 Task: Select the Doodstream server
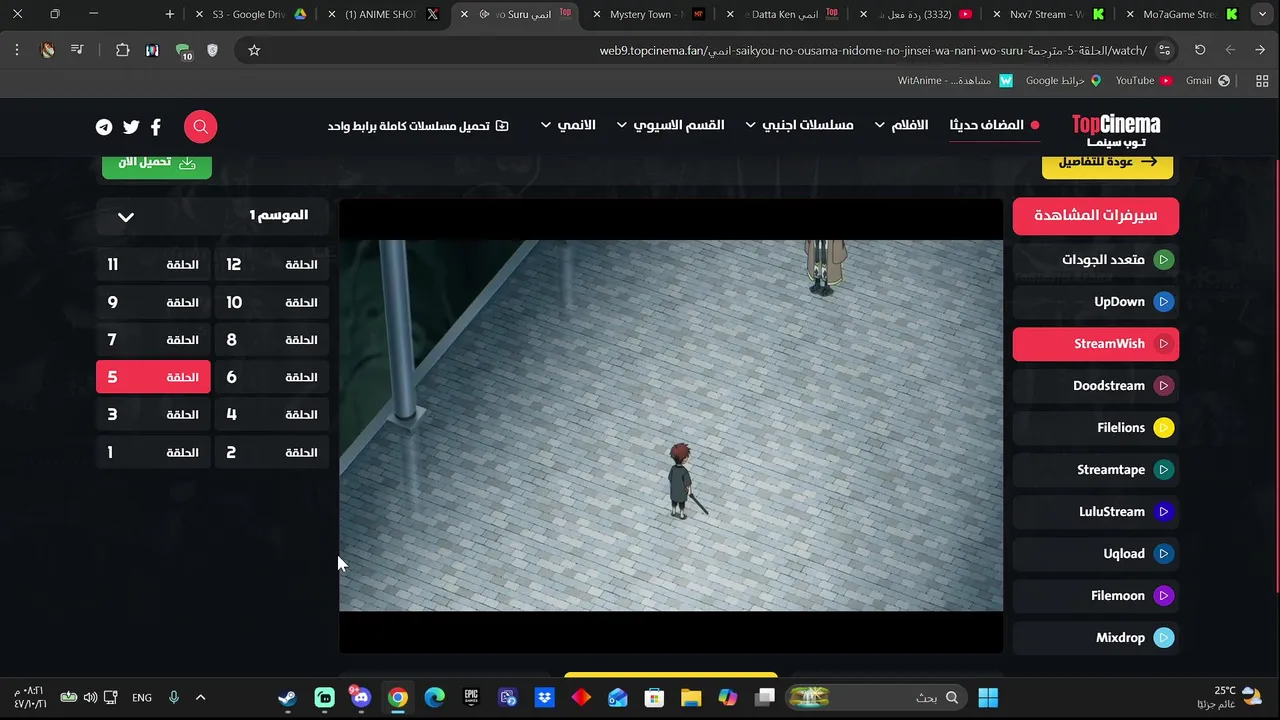pos(1096,386)
